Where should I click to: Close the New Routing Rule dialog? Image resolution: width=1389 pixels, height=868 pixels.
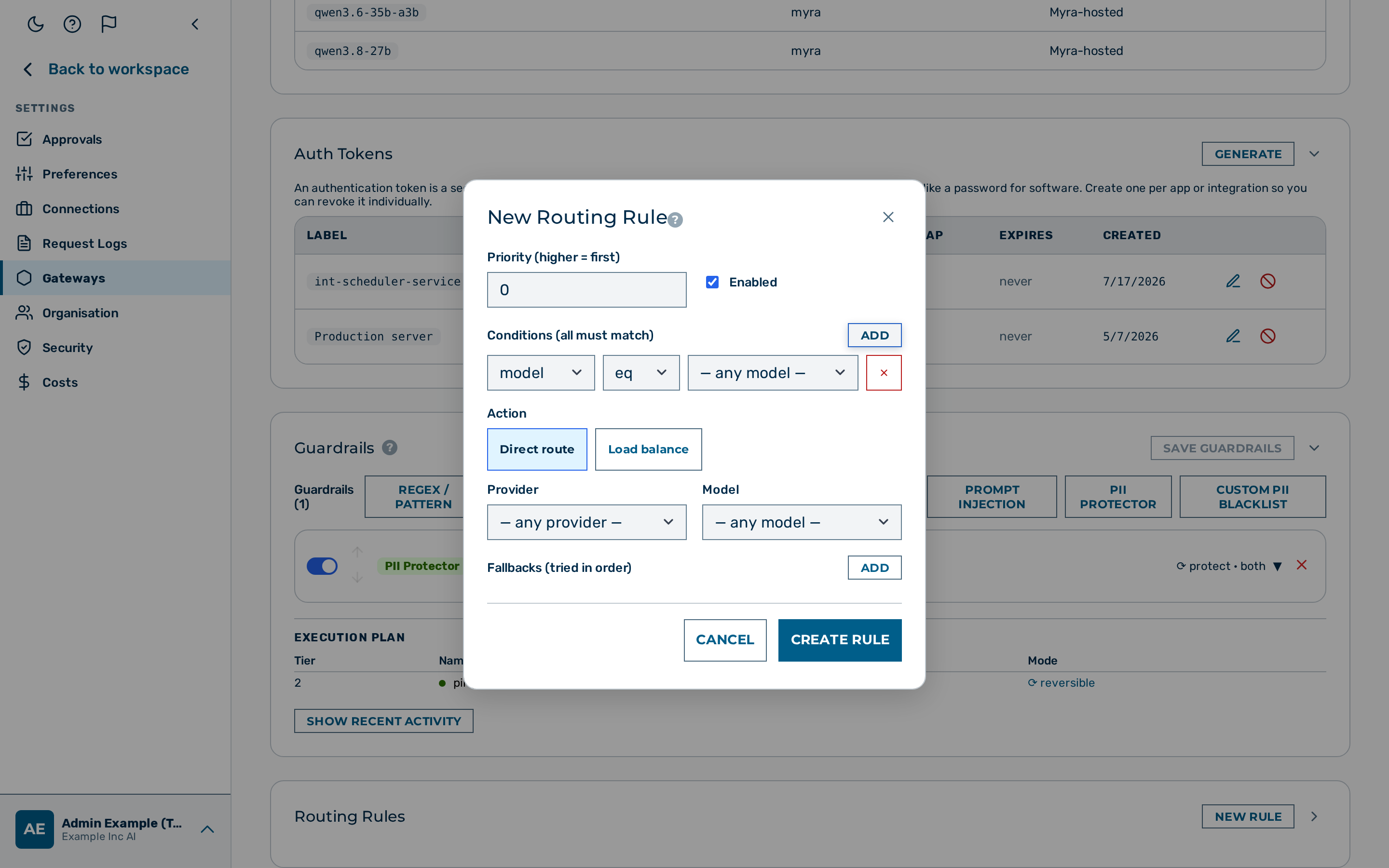(x=888, y=217)
